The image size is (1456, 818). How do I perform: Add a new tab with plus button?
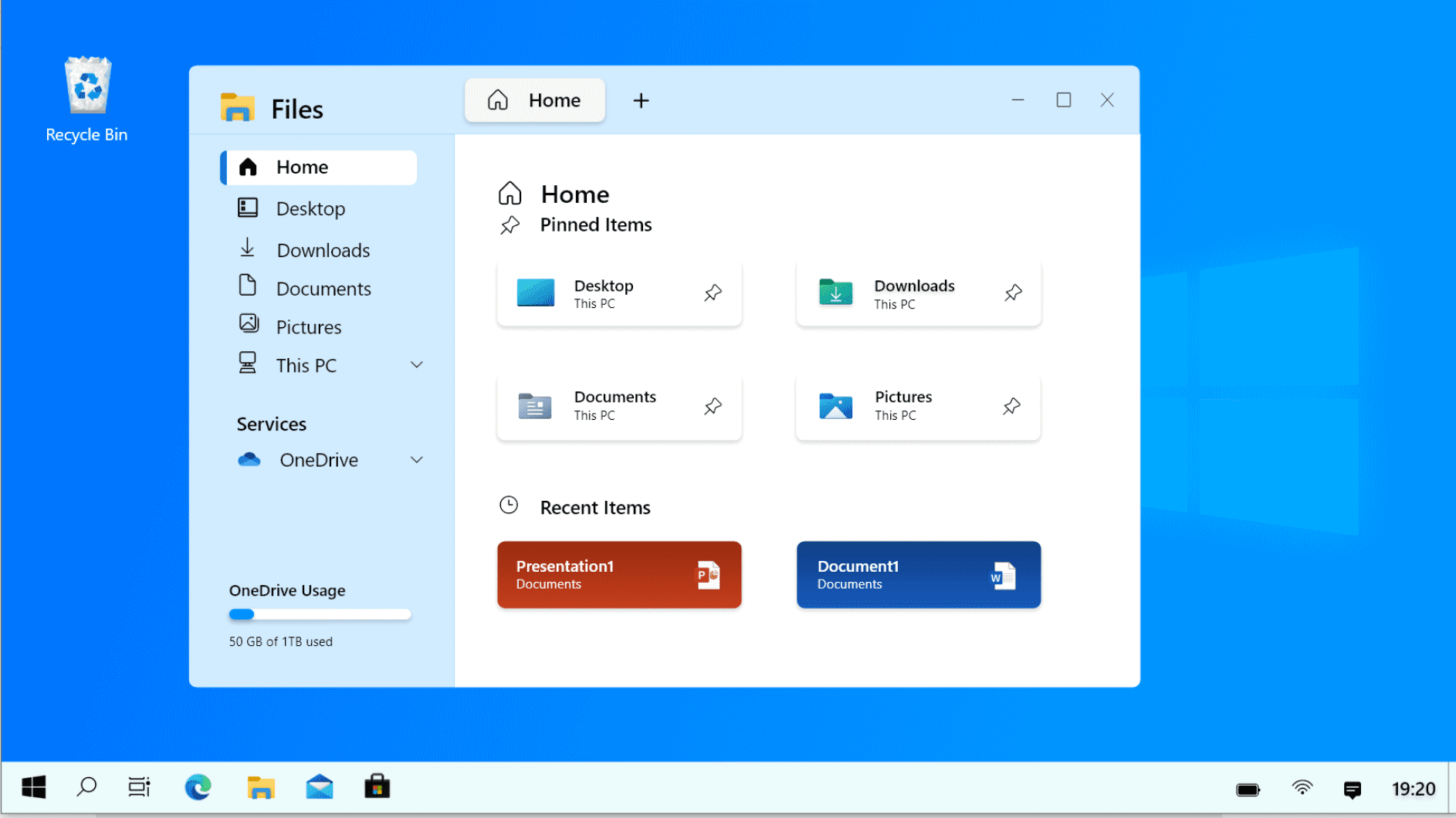pos(641,101)
